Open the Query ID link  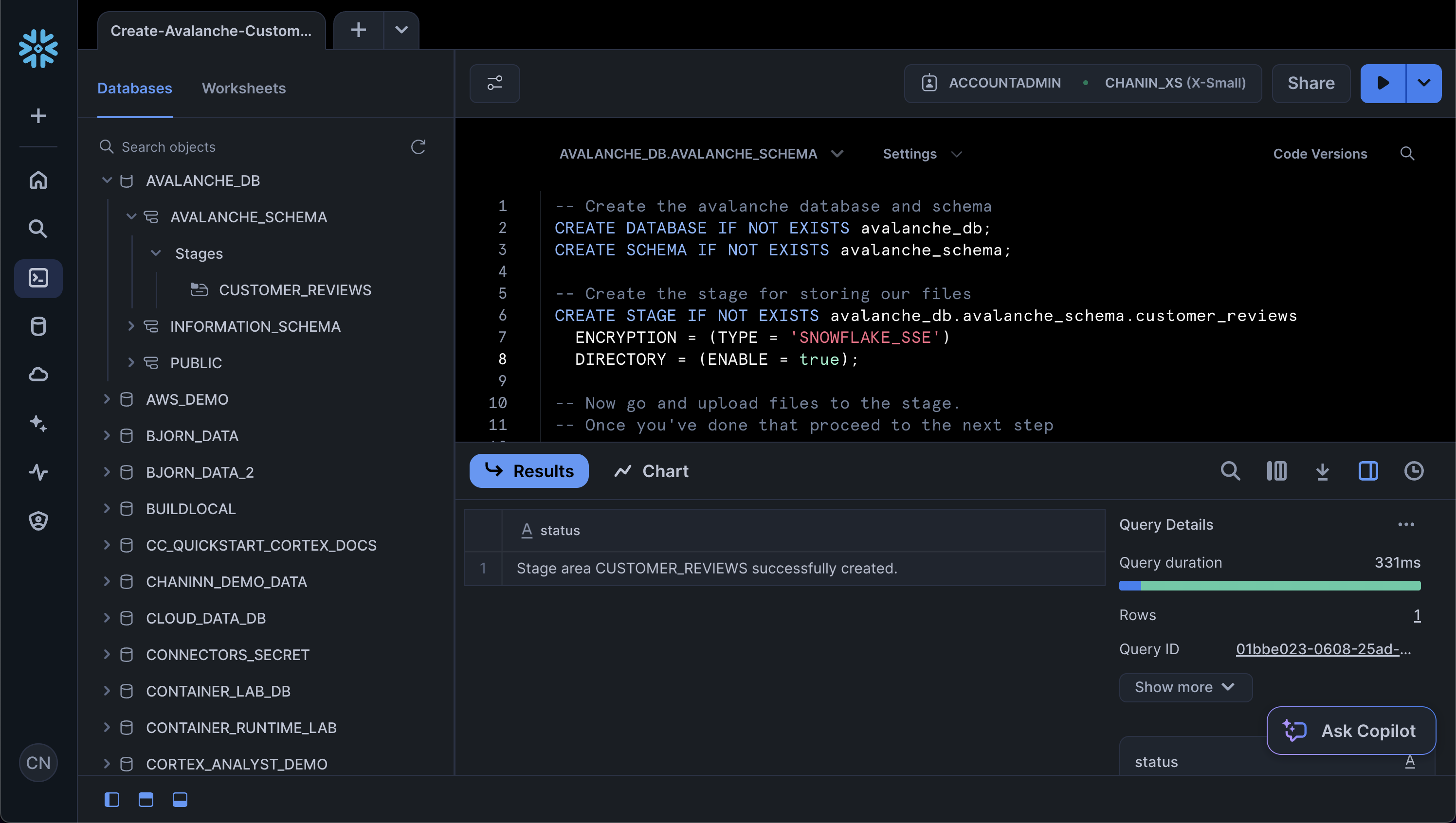1323,649
